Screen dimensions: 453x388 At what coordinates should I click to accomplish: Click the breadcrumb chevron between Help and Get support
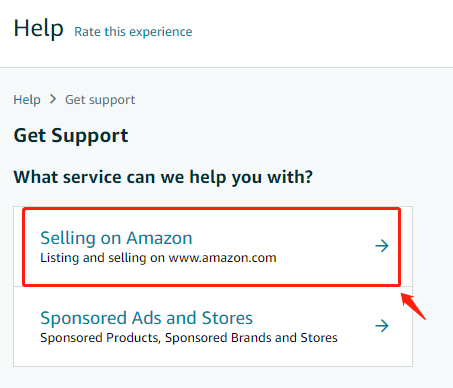pos(53,99)
